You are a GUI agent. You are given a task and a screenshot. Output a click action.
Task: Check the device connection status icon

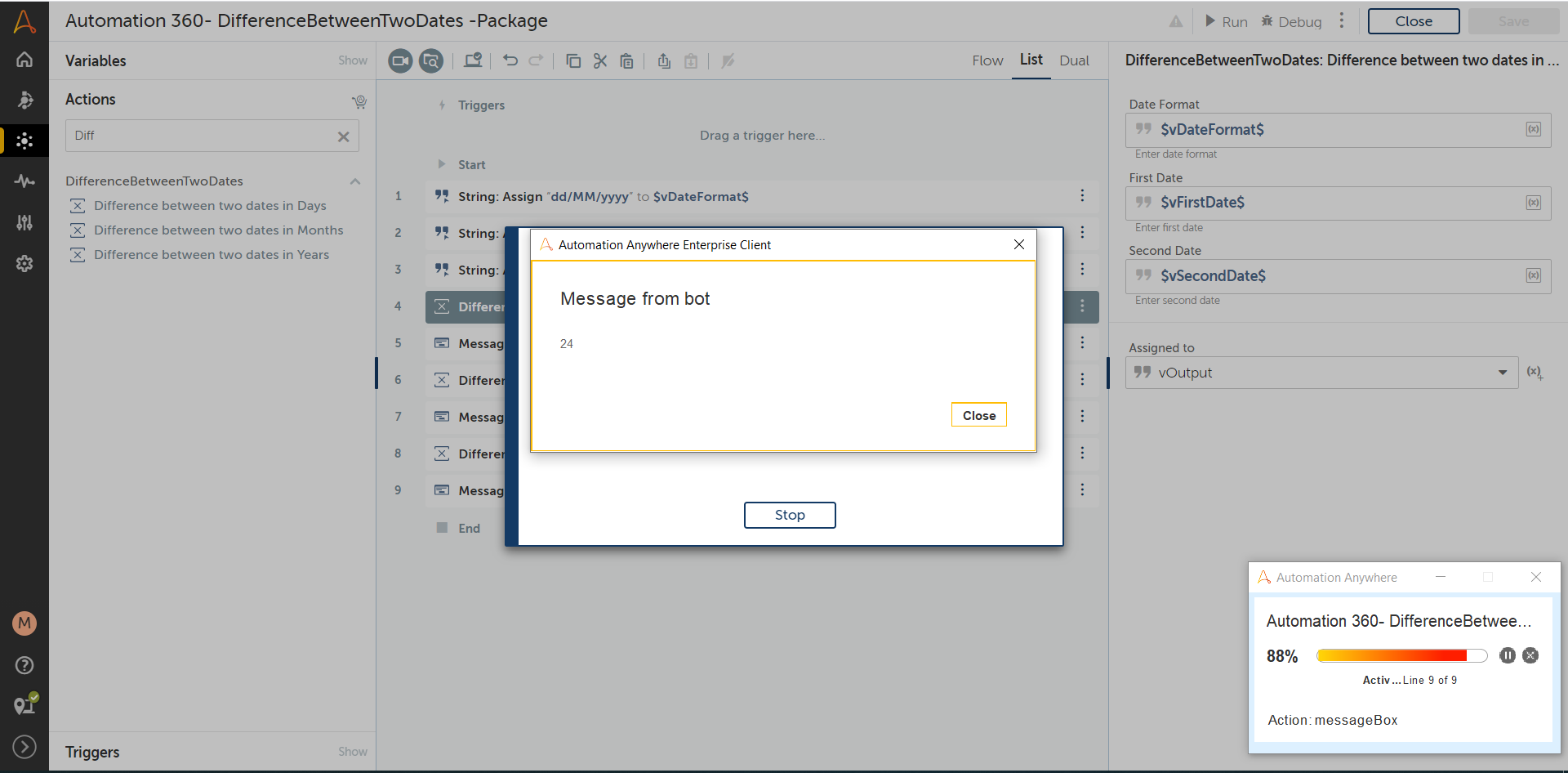pos(25,704)
